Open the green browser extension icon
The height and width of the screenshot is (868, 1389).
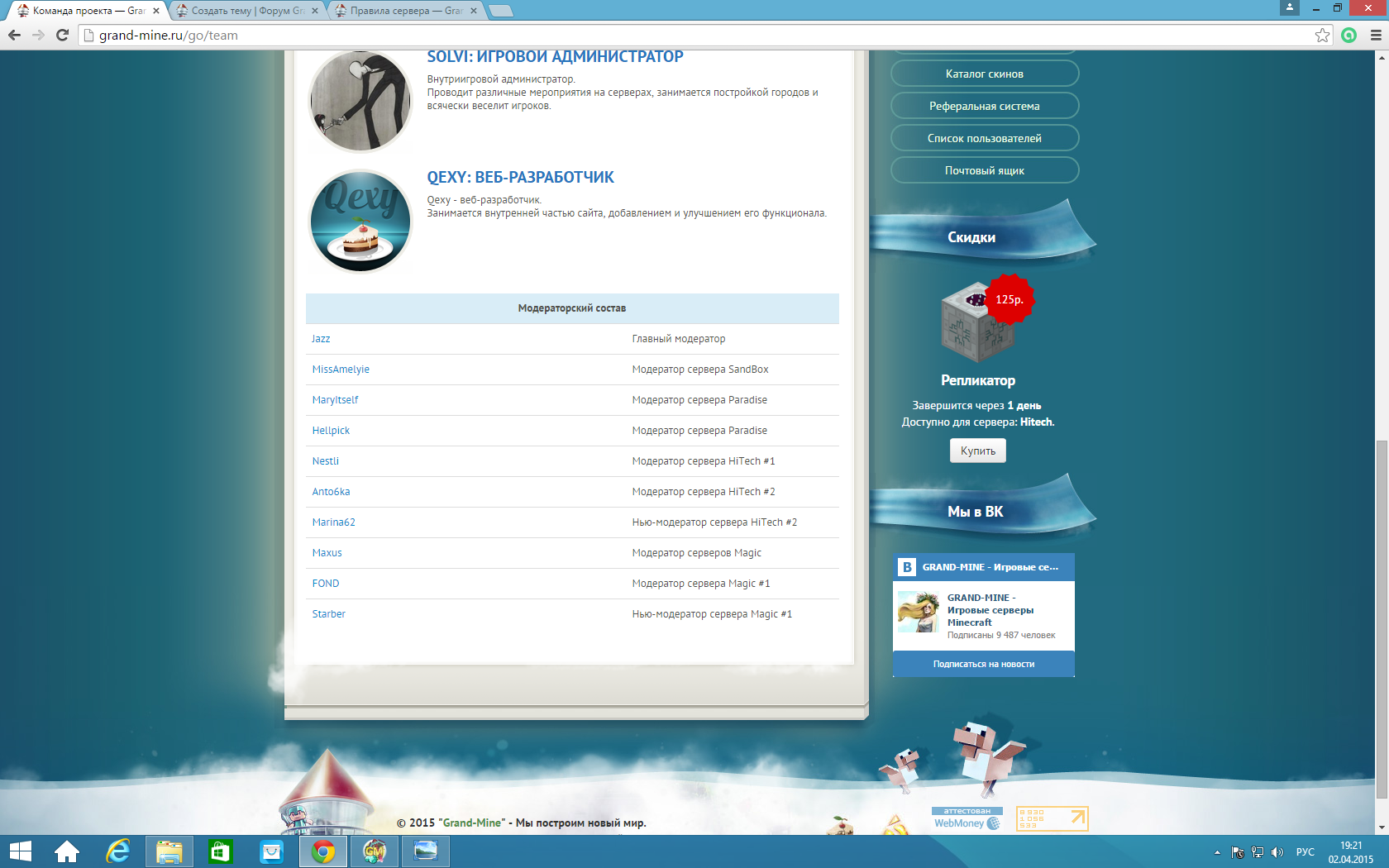pyautogui.click(x=1349, y=35)
